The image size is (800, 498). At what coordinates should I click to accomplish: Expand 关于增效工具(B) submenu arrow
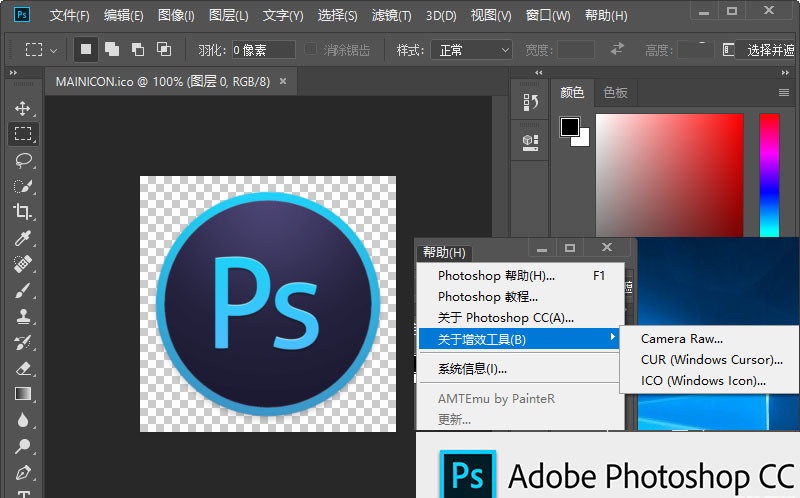tap(612, 336)
